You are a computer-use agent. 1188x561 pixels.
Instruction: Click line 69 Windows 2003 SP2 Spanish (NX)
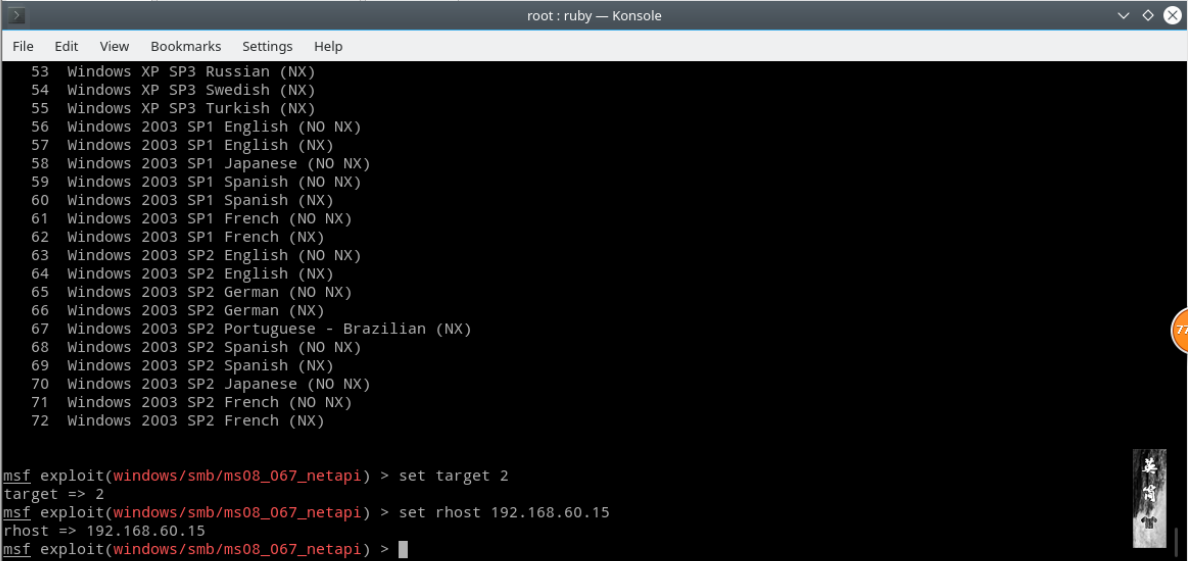pos(182,365)
